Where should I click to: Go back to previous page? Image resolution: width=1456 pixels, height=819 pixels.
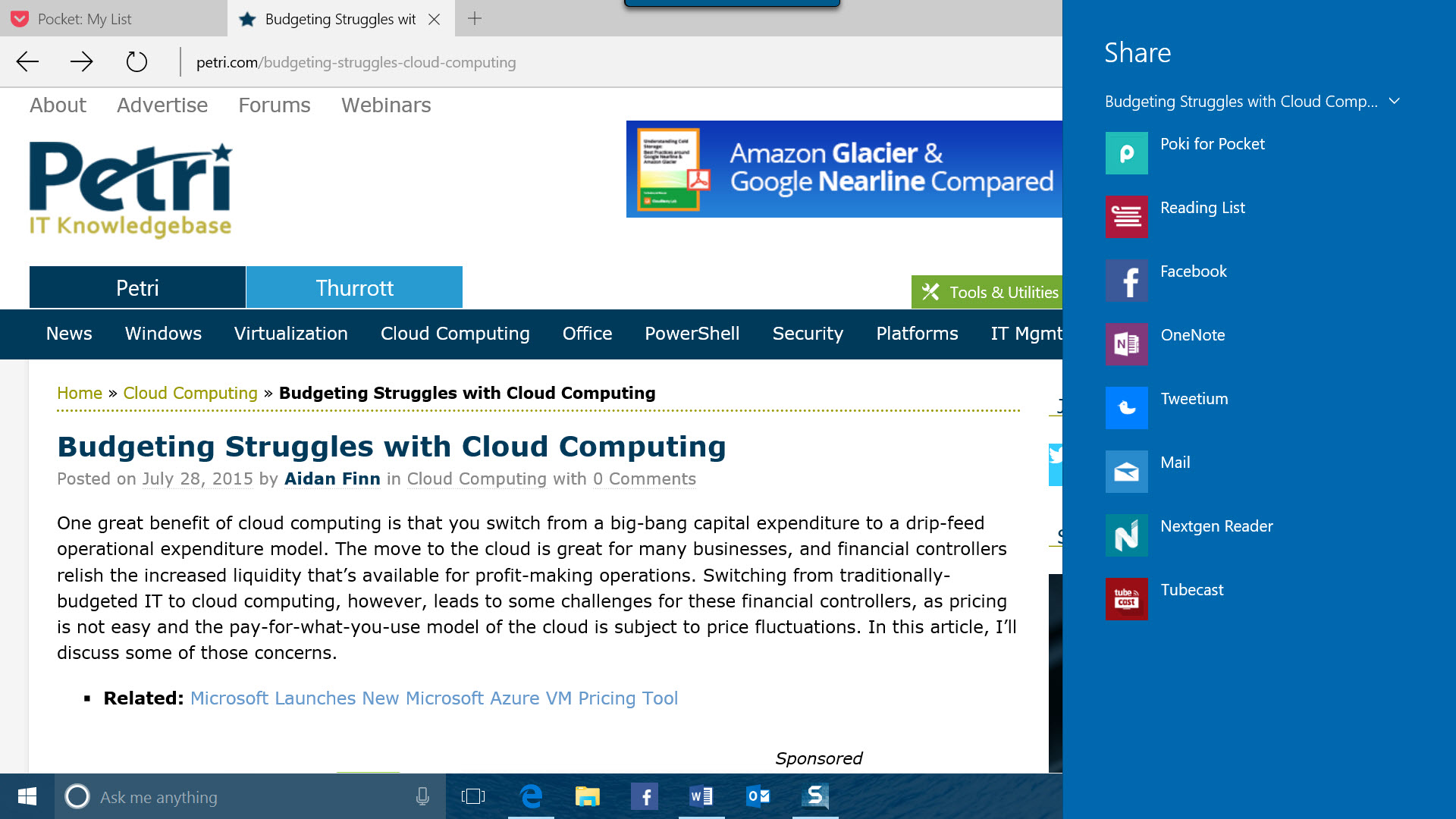[27, 61]
